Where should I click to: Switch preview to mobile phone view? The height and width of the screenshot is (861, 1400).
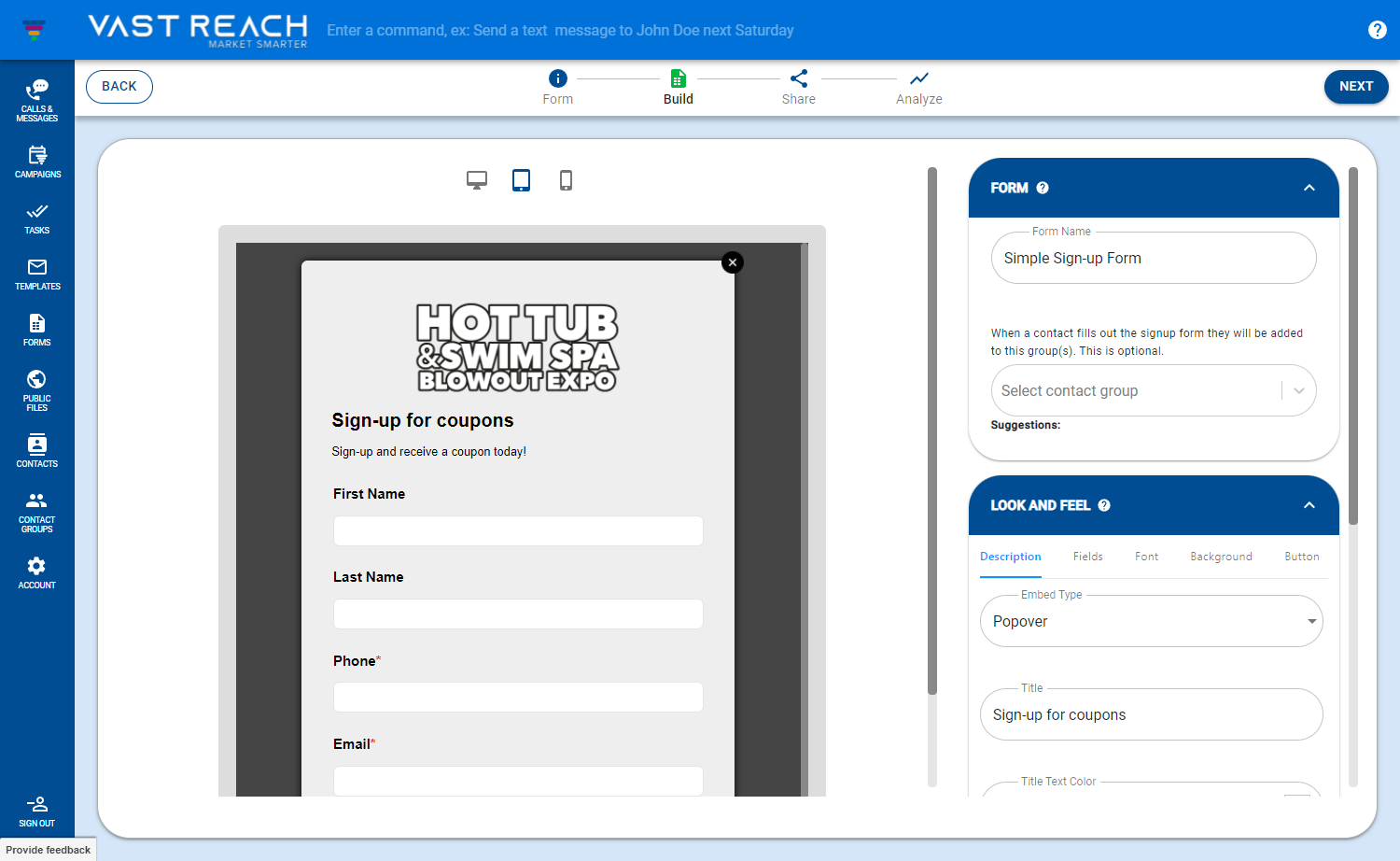pyautogui.click(x=566, y=180)
